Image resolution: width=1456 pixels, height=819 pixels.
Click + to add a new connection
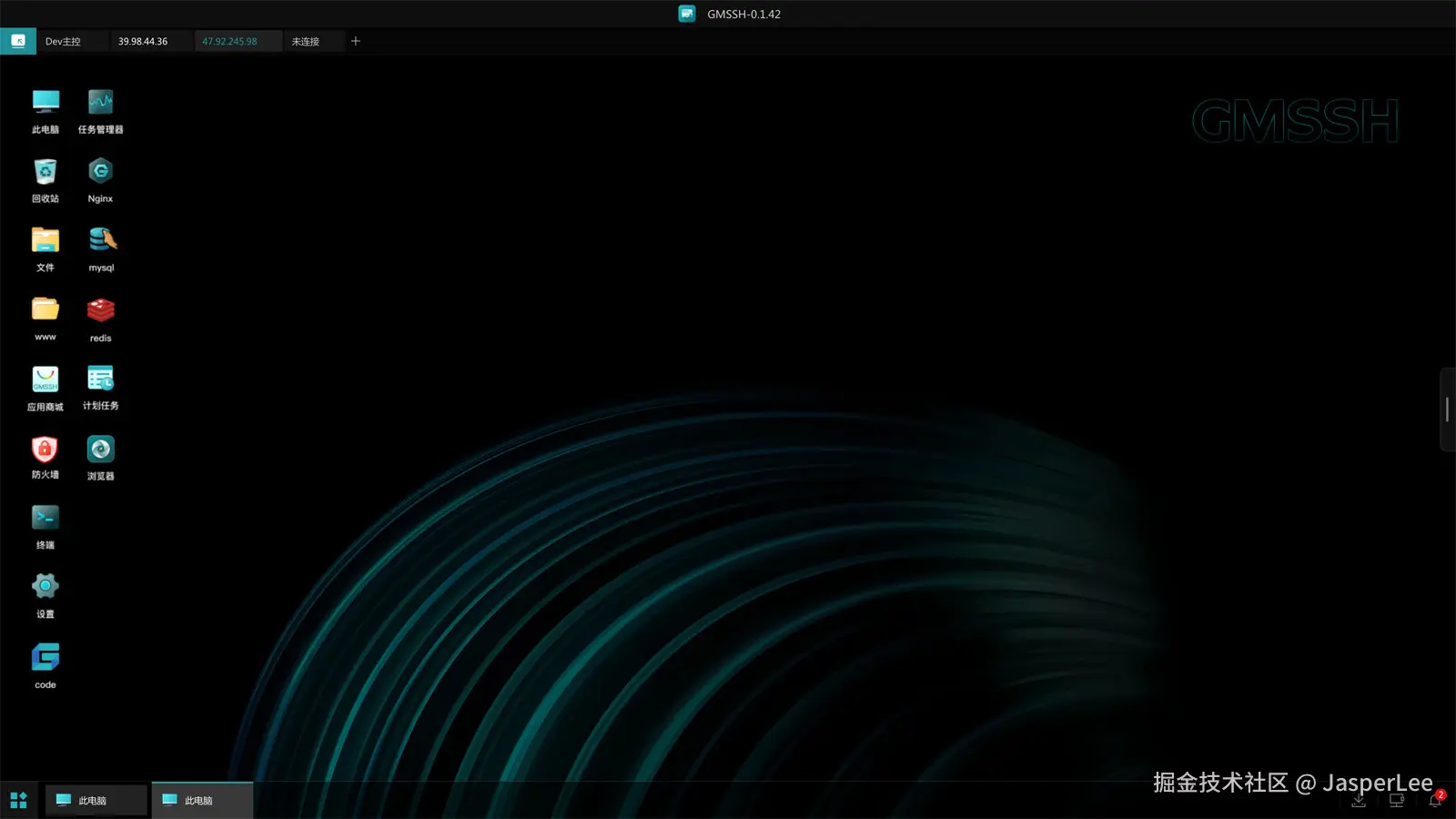coord(356,41)
